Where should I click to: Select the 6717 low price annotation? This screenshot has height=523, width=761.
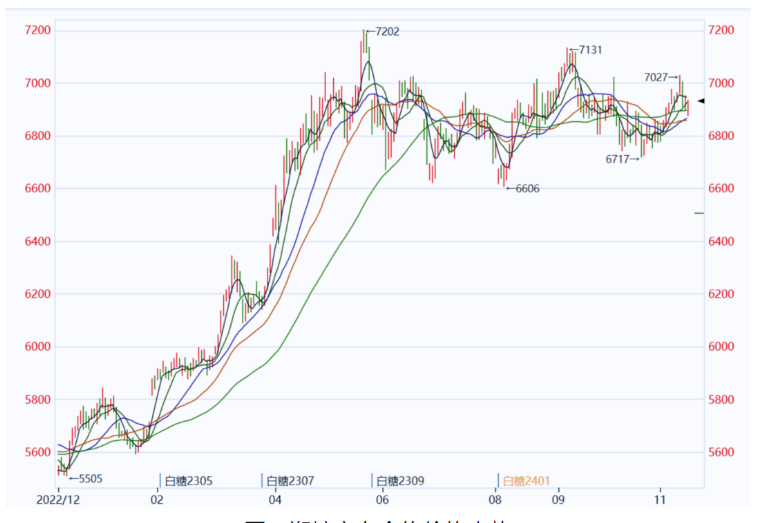click(619, 159)
